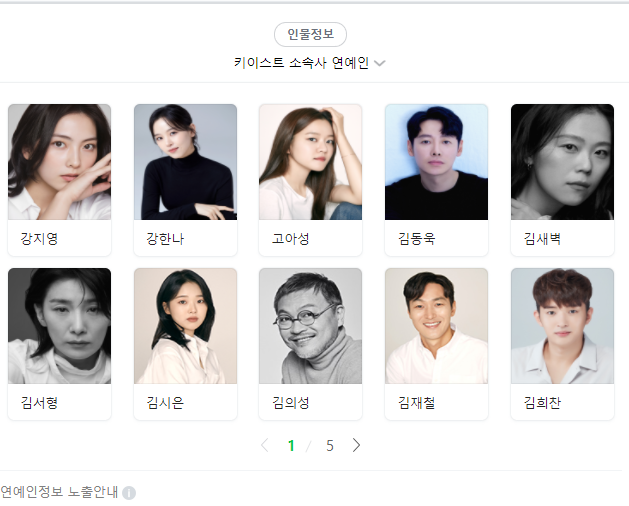Click the 연예인정보 노출안내 text
This screenshot has width=629, height=506.
[59, 492]
